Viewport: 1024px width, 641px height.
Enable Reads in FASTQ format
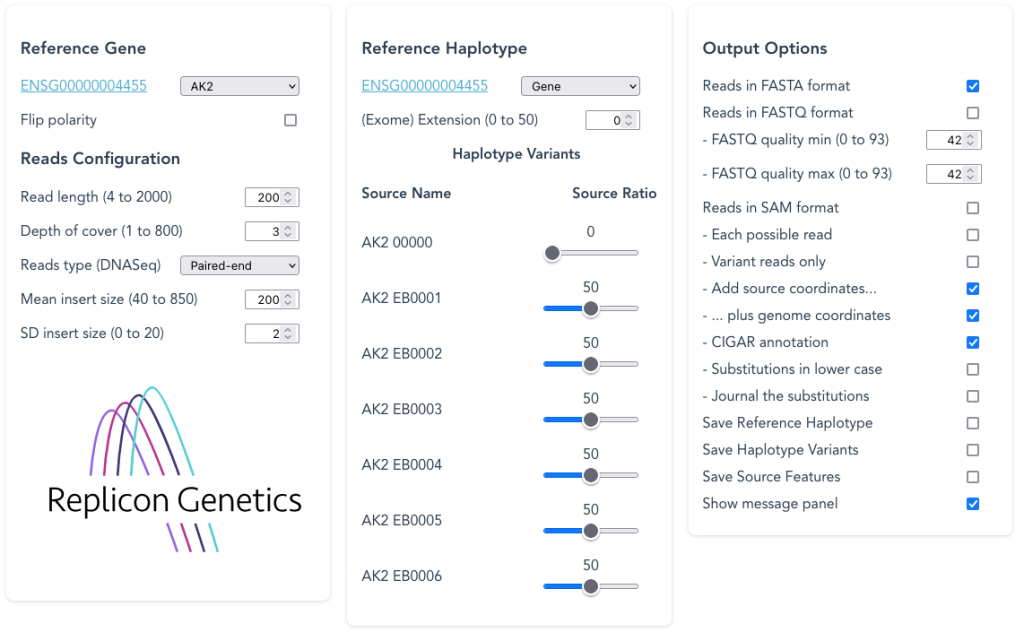point(973,113)
